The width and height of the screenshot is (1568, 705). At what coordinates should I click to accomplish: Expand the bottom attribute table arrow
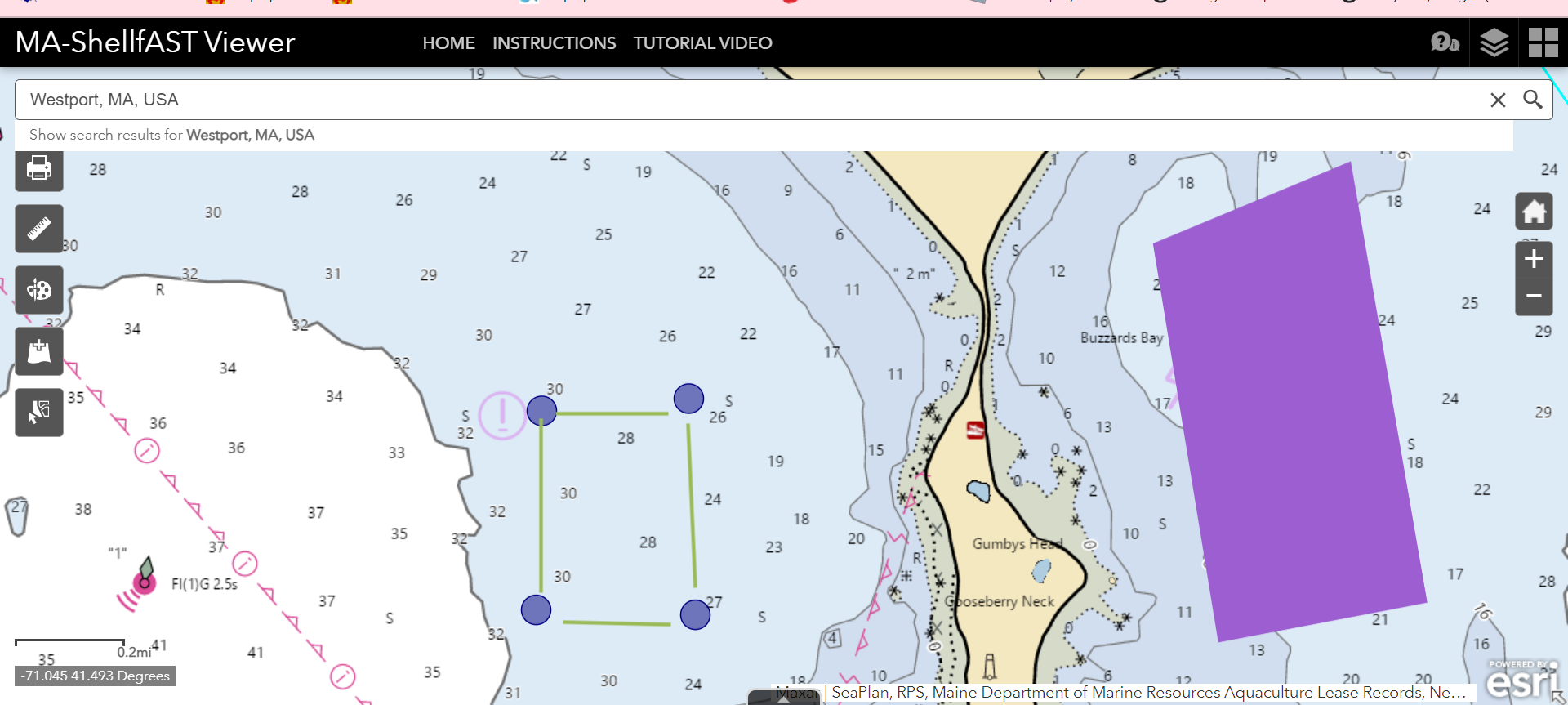pos(783,698)
